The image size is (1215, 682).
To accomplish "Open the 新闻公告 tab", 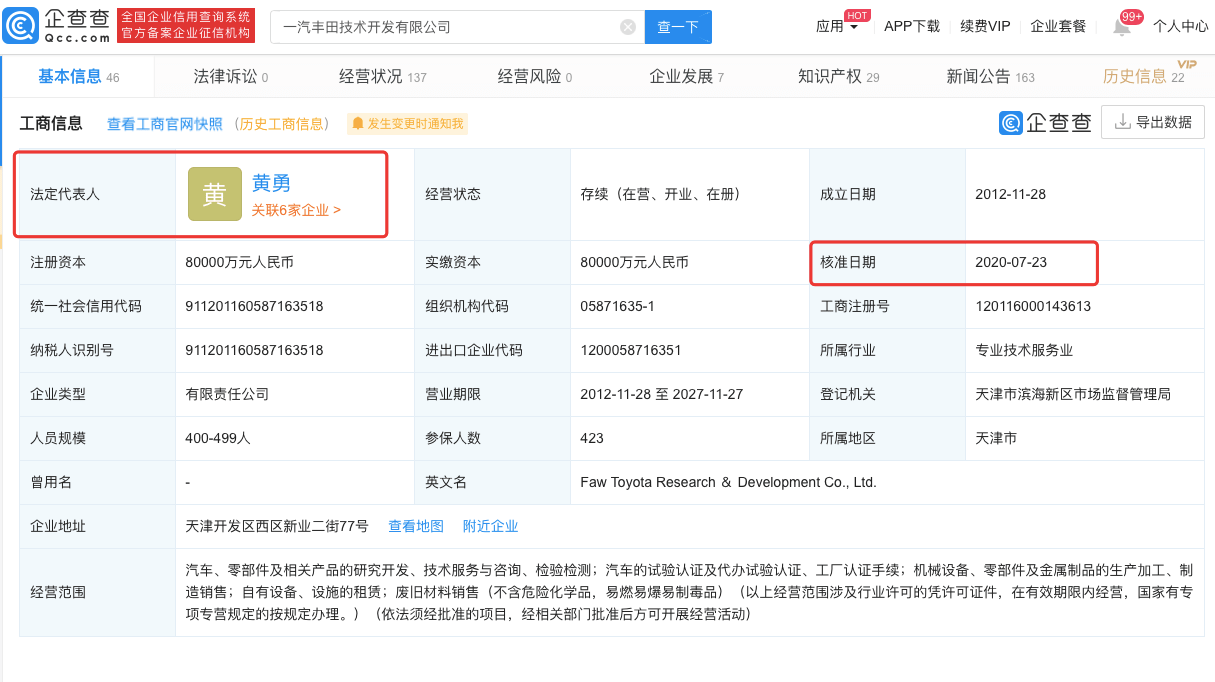I will pos(979,76).
